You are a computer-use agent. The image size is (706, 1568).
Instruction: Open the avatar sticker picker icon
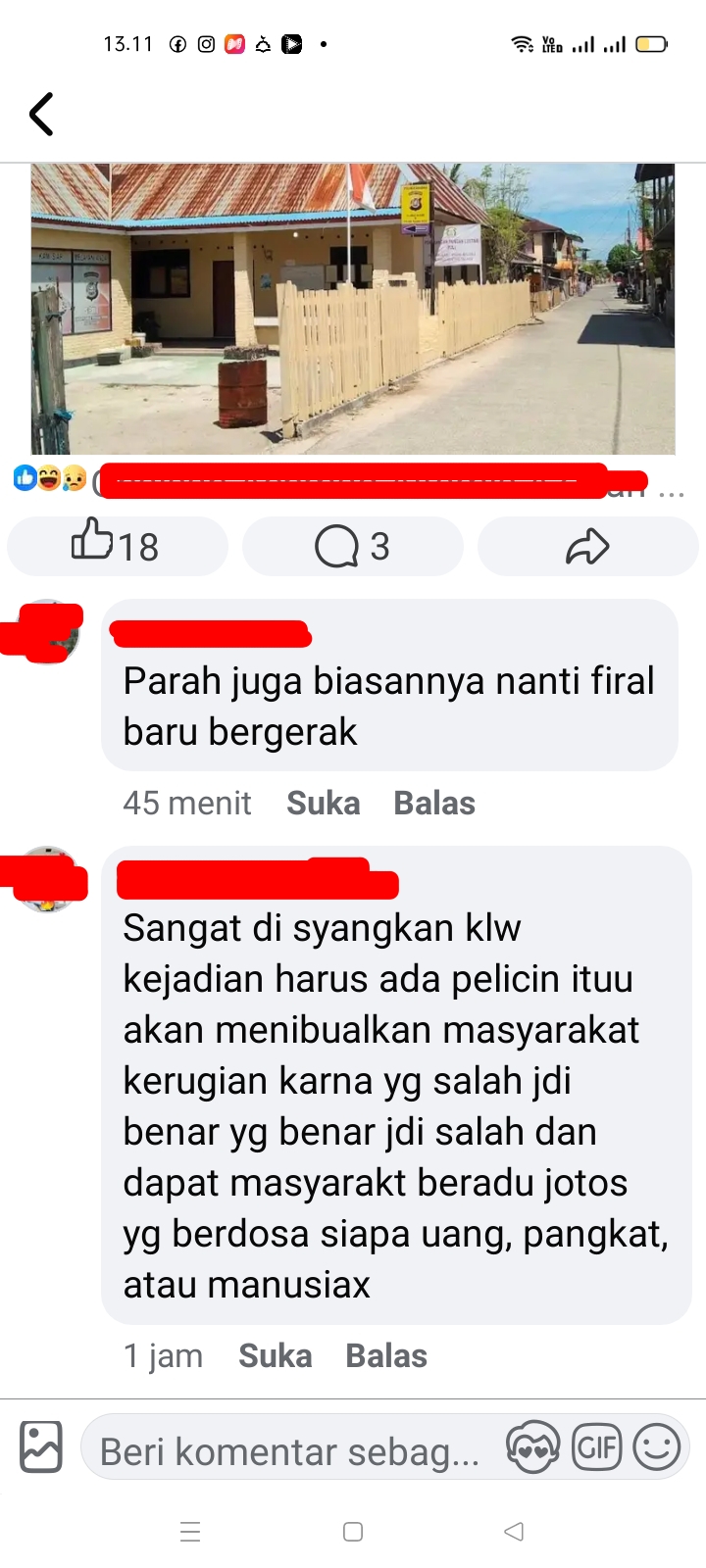pos(532,1447)
